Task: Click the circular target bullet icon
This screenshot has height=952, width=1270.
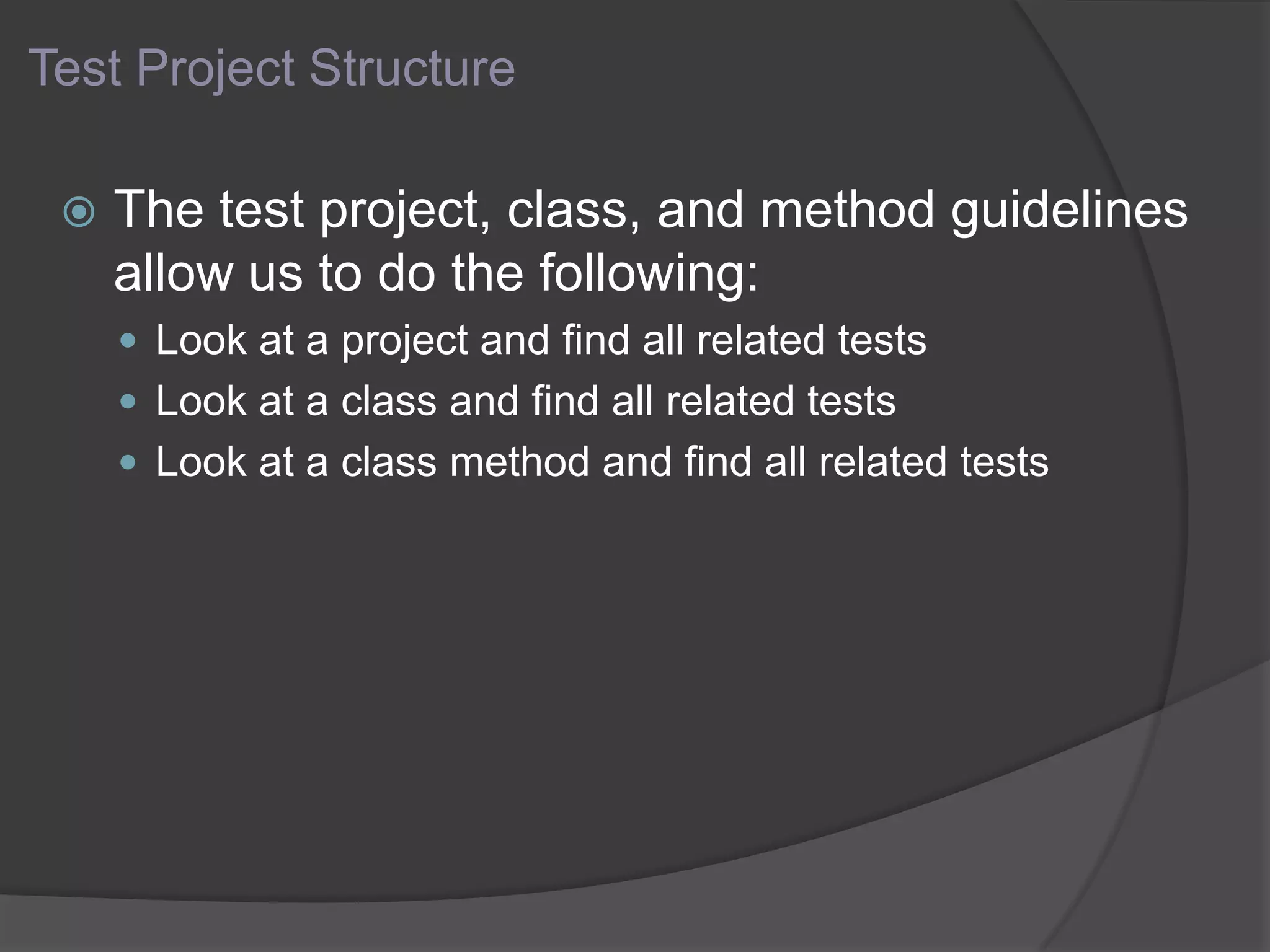Action: 79,213
